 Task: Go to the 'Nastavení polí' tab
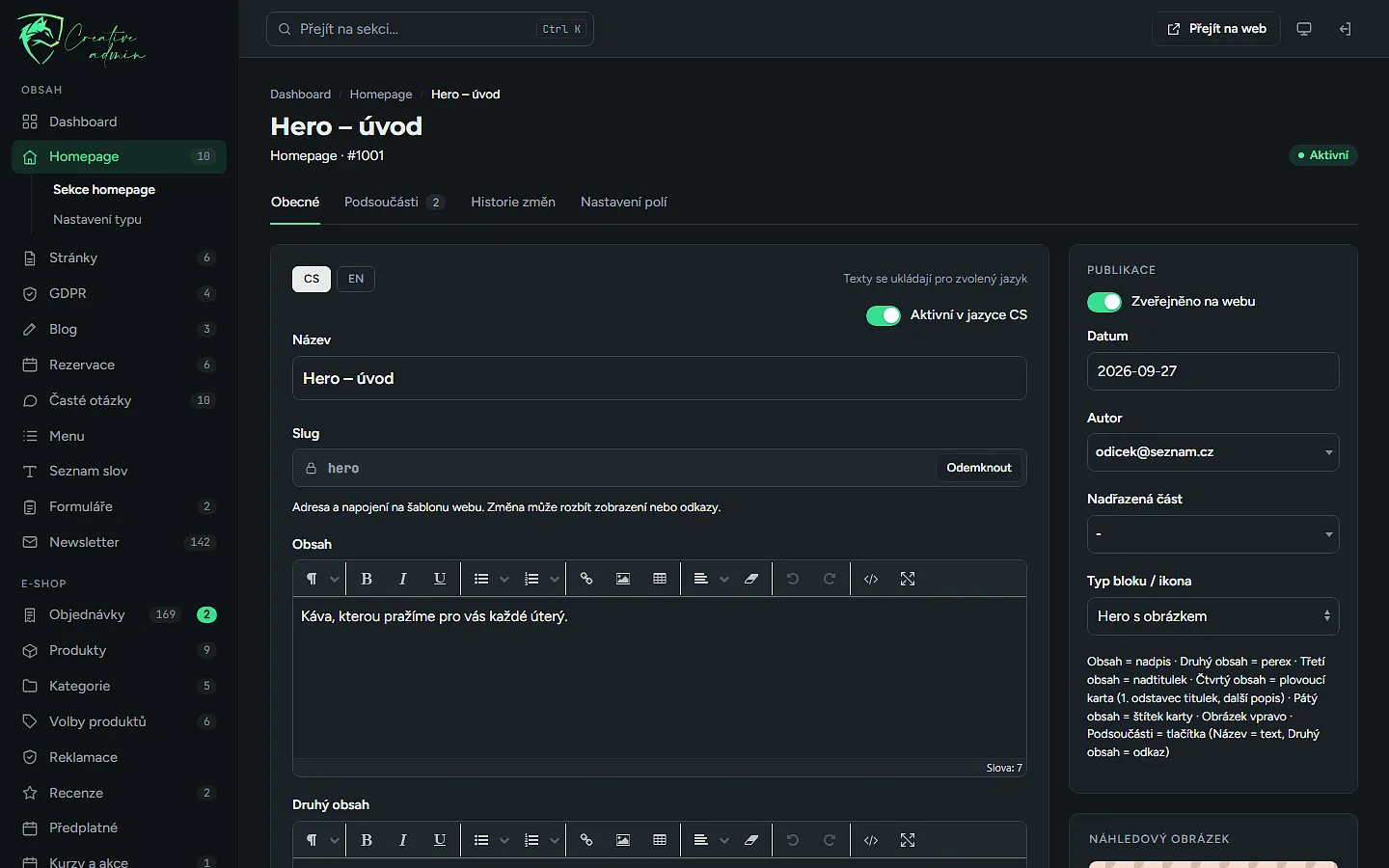click(x=624, y=203)
